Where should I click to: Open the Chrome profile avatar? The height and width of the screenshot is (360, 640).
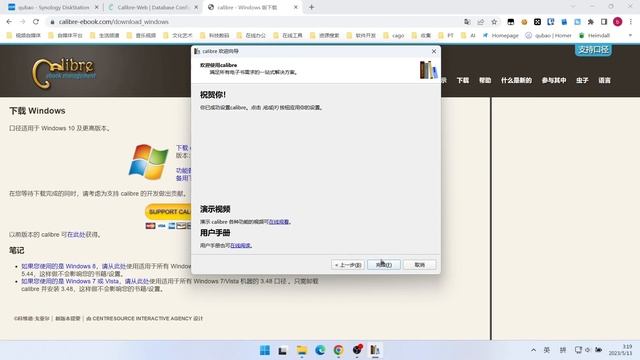tap(618, 22)
